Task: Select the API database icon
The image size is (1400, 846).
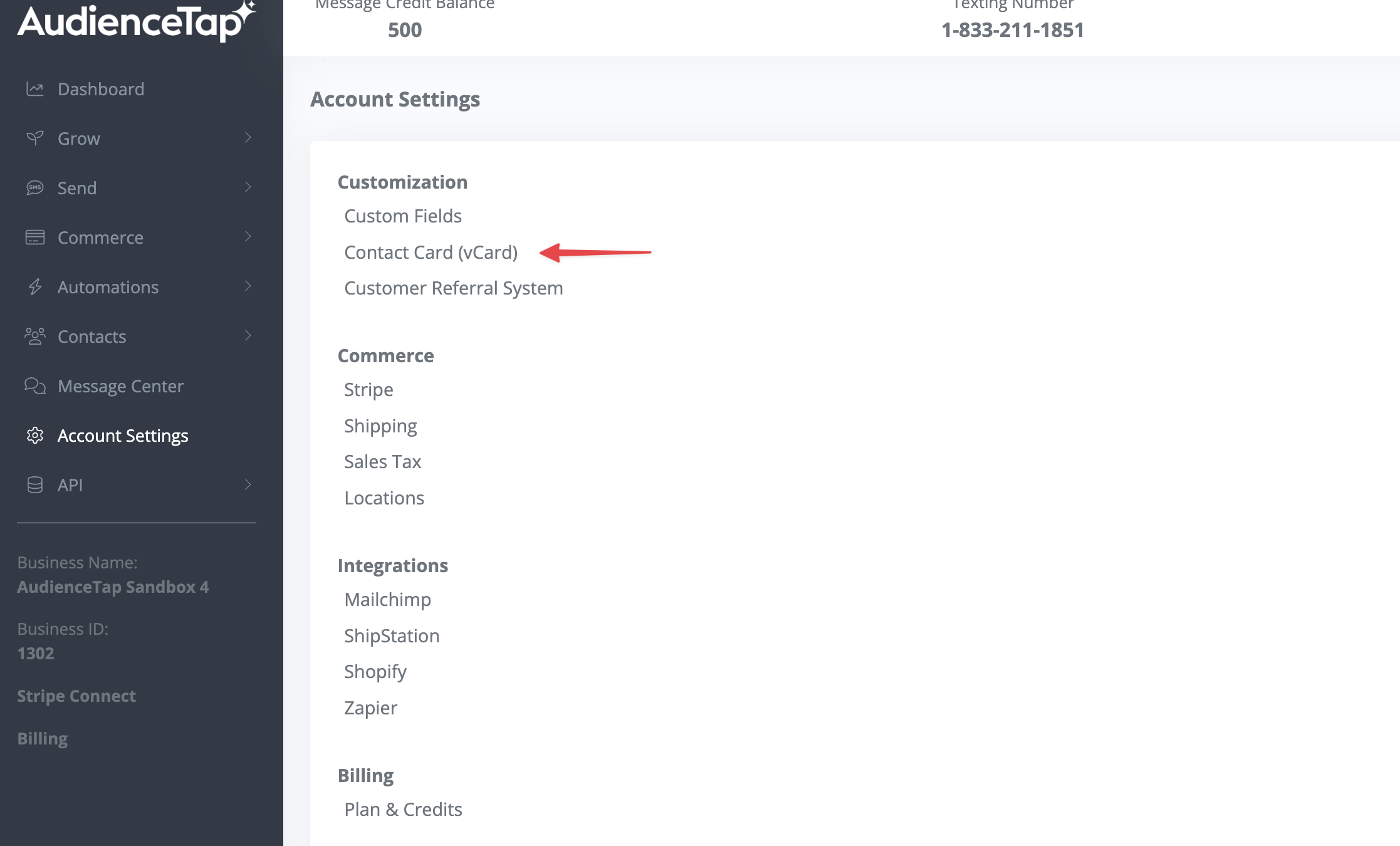Action: point(34,484)
